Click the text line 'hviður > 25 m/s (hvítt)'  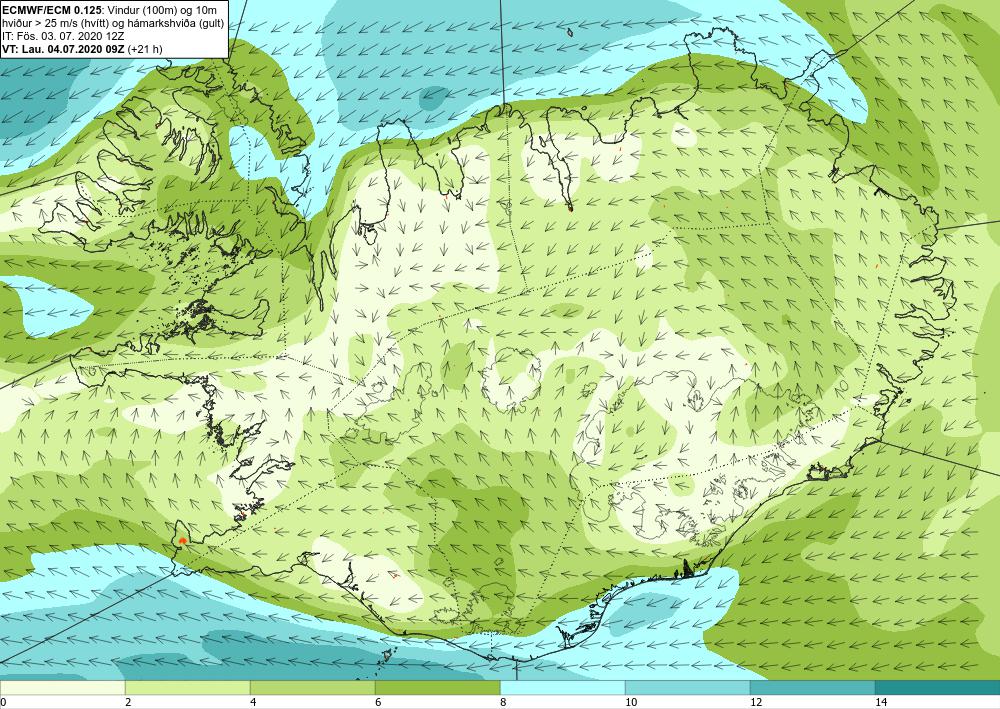tap(53, 24)
